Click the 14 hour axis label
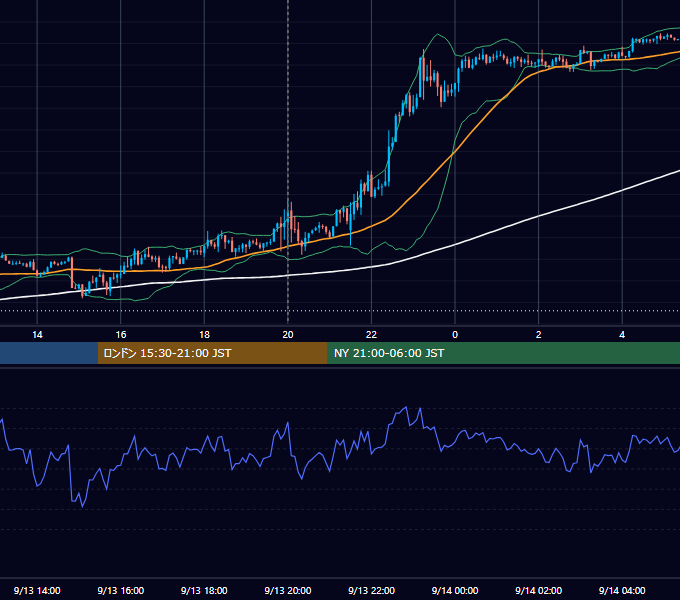The image size is (680, 600). [x=37, y=335]
